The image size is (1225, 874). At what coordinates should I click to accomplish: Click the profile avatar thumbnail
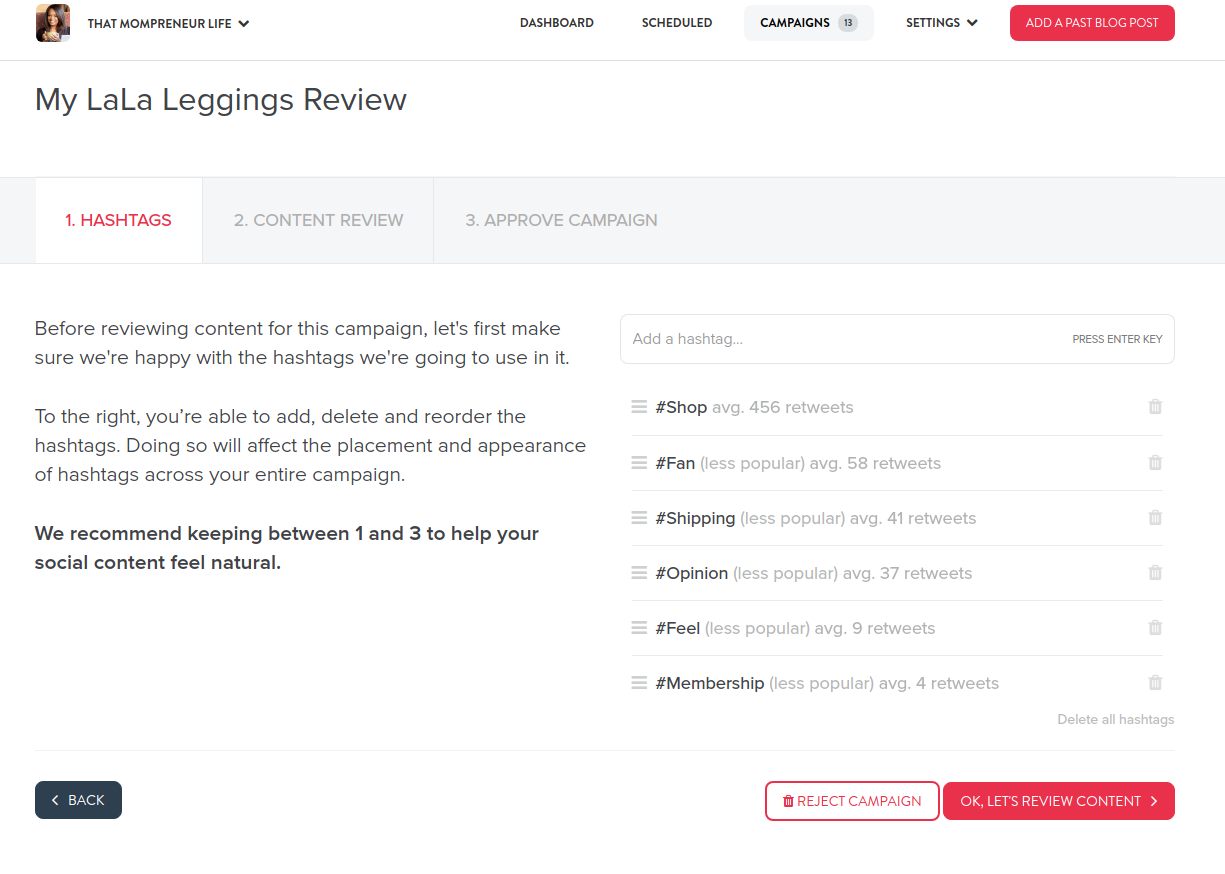[x=53, y=23]
